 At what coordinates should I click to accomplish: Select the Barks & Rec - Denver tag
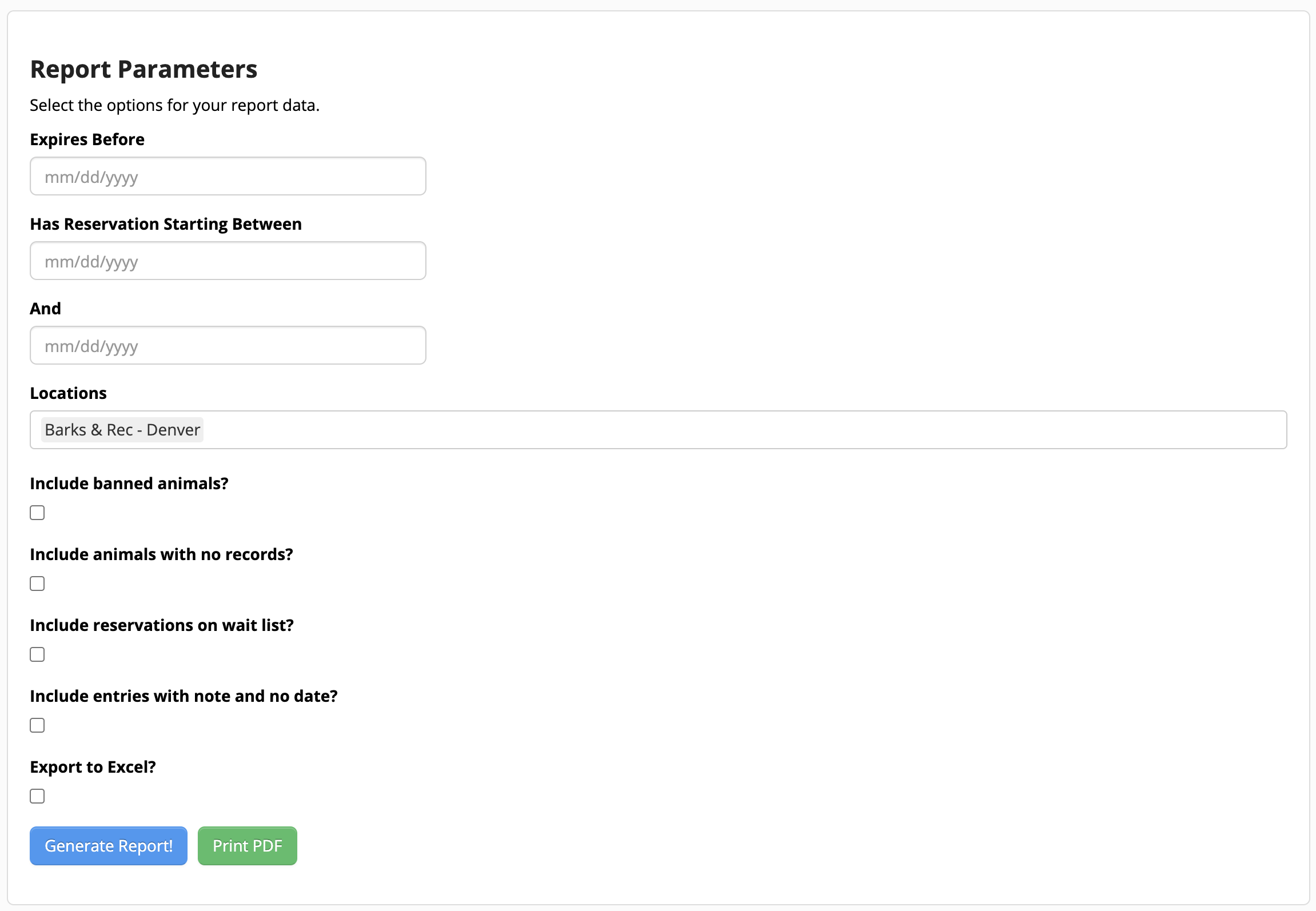click(122, 430)
